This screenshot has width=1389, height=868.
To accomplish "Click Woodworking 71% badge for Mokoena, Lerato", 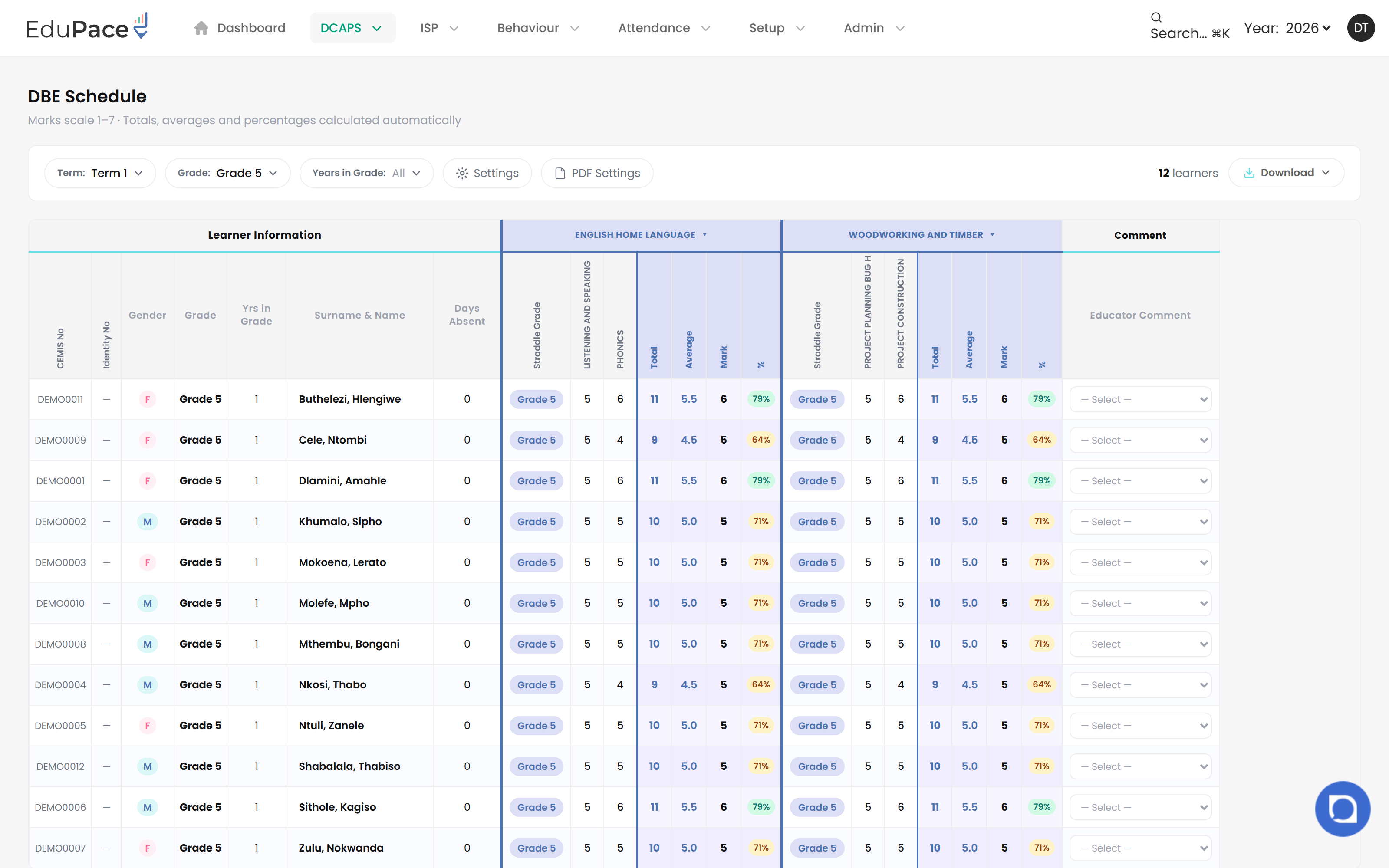I will tap(1041, 562).
